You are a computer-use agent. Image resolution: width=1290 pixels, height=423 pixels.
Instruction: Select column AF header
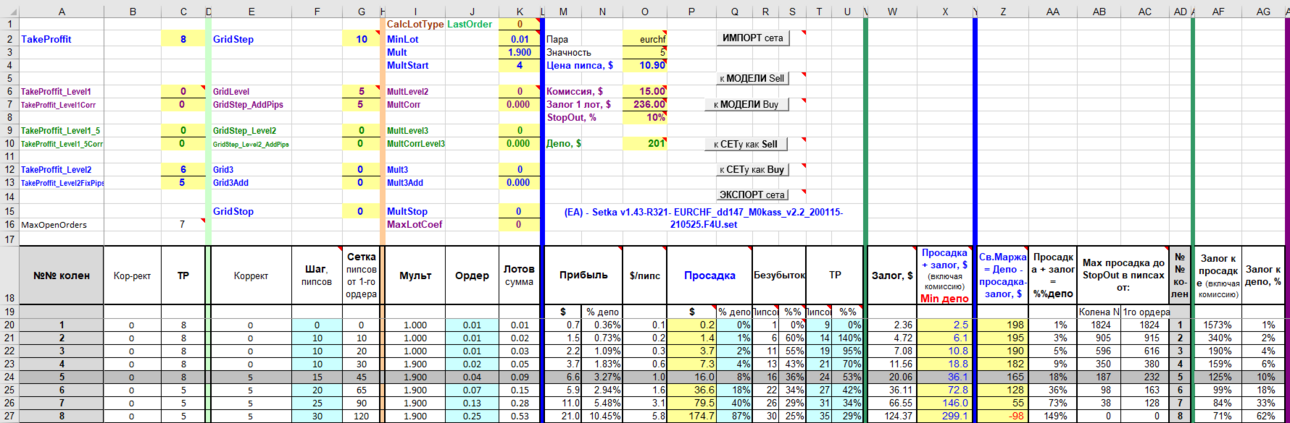[x=1218, y=10]
